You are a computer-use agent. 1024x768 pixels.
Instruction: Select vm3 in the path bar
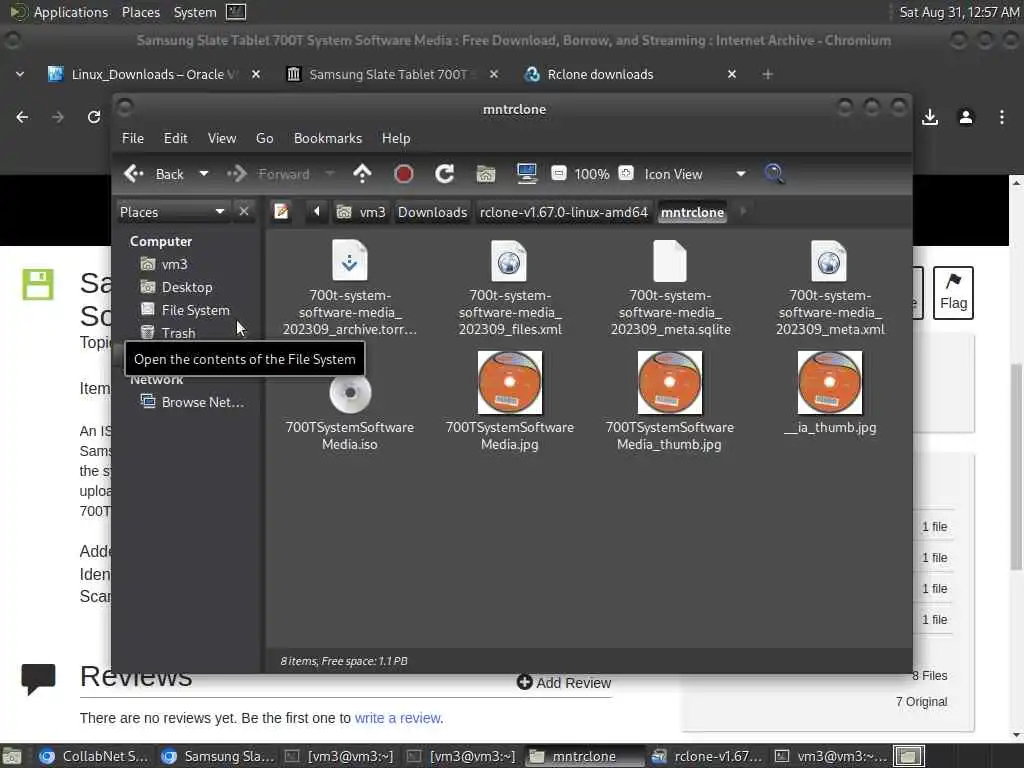361,212
